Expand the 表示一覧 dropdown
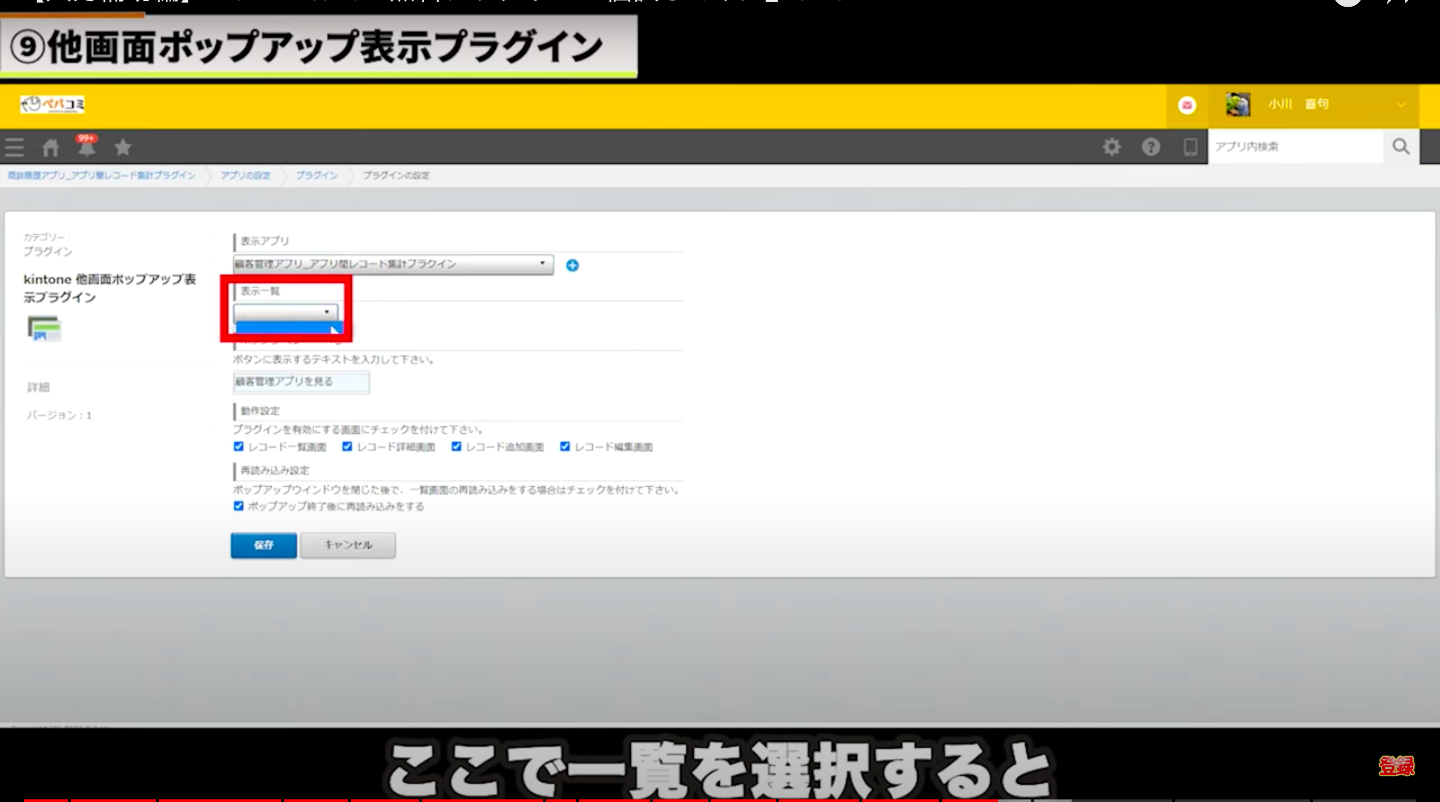Viewport: 1440px width, 802px height. [x=285, y=312]
